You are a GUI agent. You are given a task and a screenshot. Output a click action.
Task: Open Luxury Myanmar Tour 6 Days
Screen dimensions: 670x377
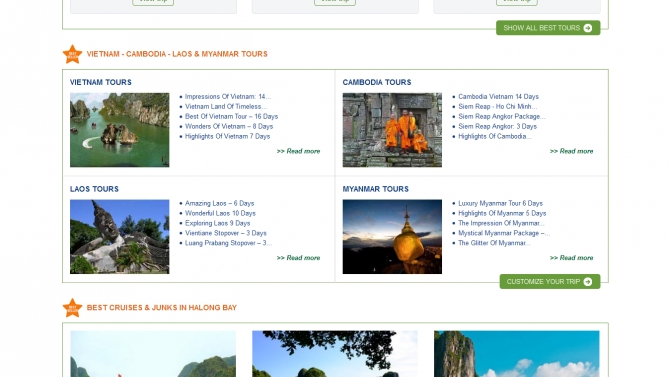tap(500, 203)
